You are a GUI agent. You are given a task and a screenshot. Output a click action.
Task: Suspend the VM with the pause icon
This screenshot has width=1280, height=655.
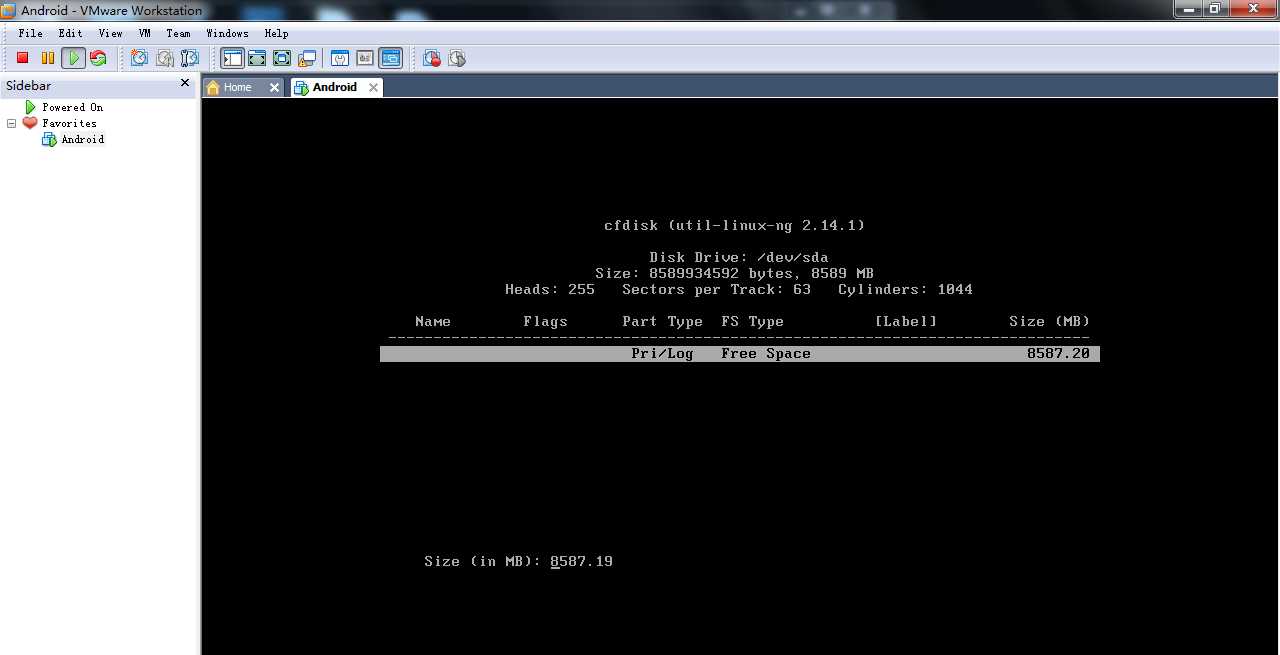point(47,58)
